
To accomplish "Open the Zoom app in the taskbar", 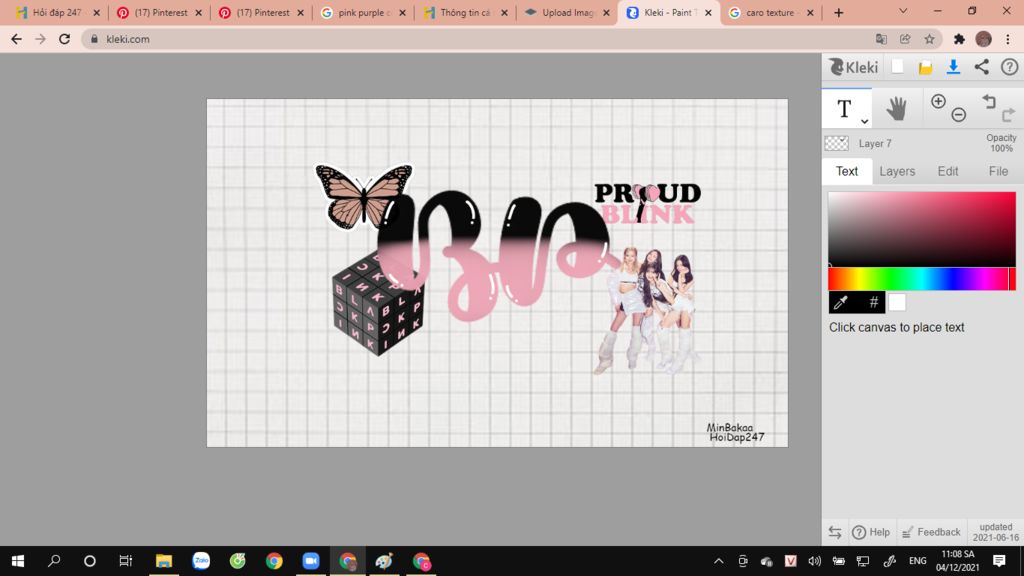I will click(x=310, y=561).
